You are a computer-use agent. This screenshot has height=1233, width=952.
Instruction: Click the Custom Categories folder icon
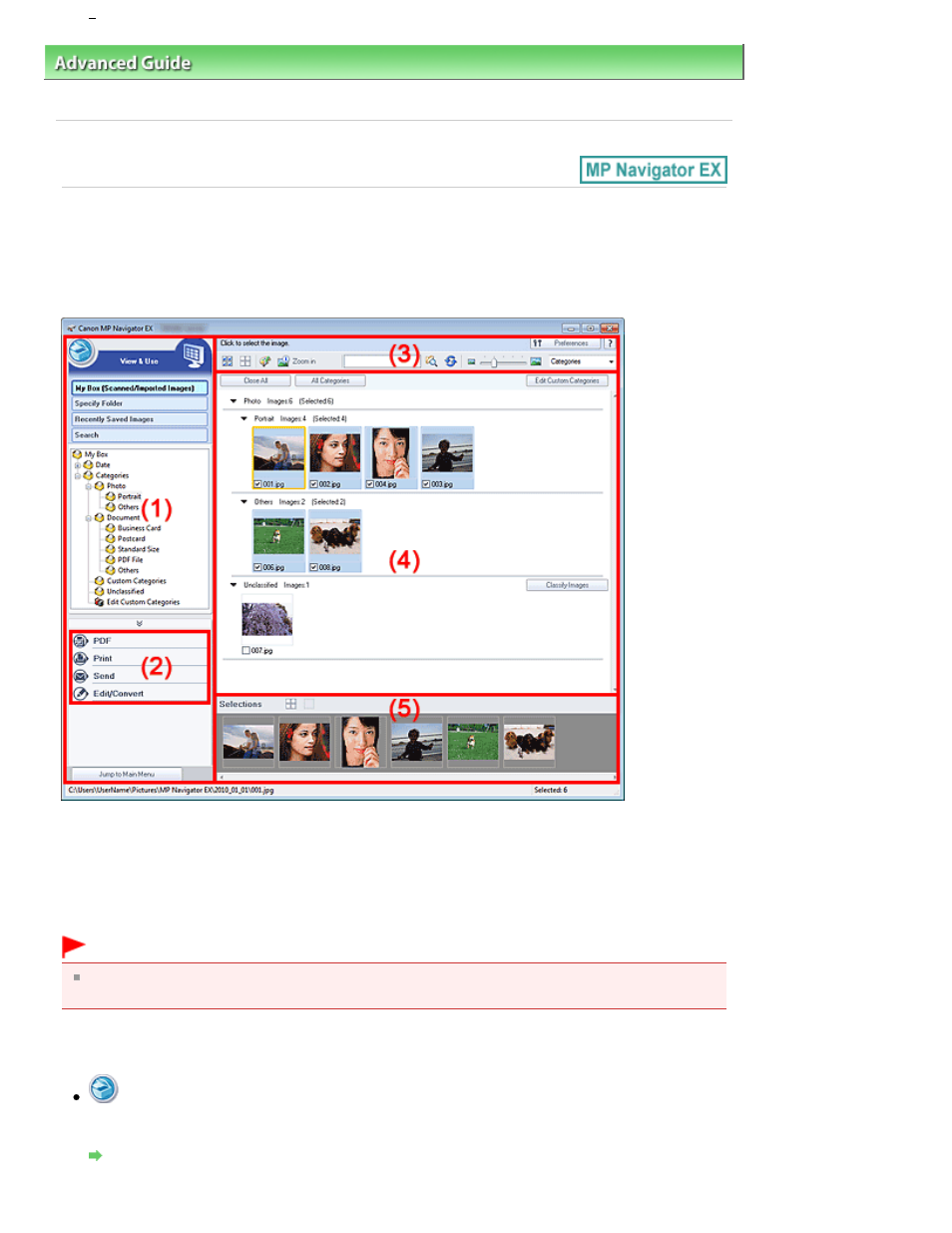pyautogui.click(x=99, y=581)
